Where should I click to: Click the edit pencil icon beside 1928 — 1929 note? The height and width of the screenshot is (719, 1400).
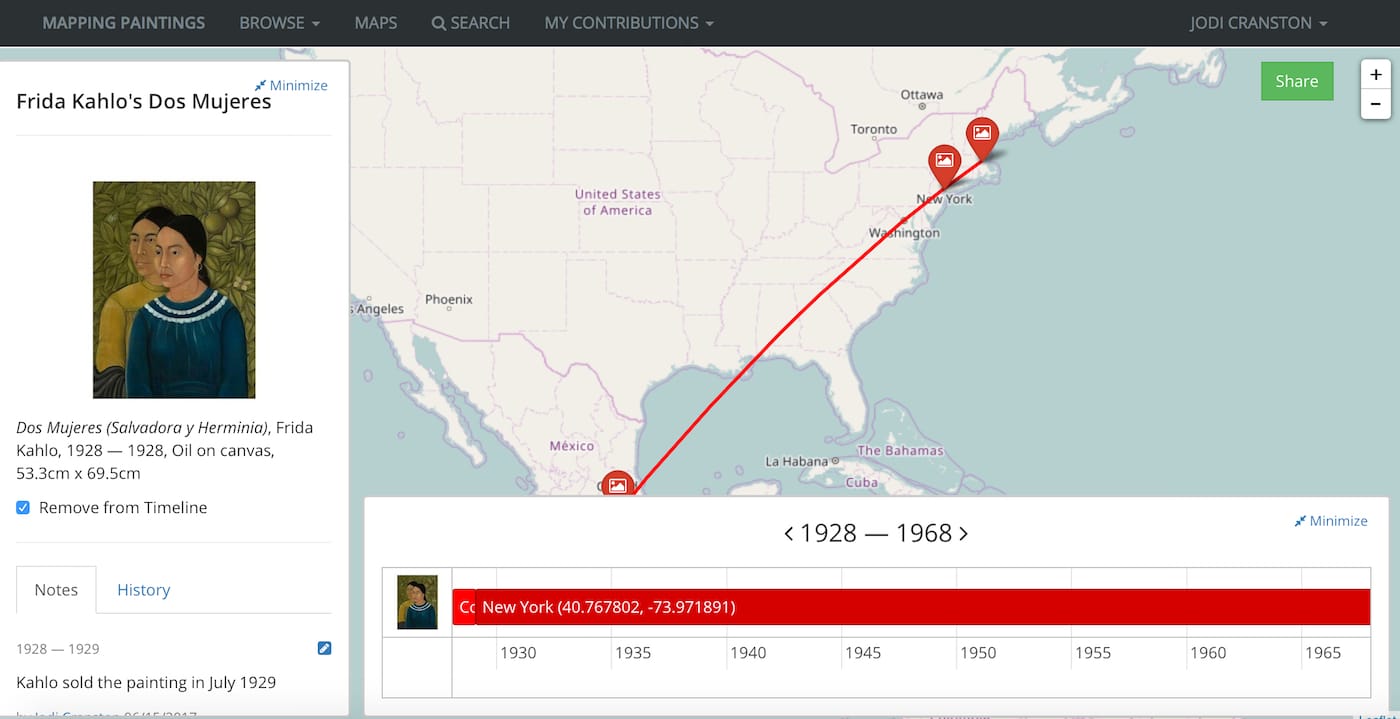click(324, 648)
